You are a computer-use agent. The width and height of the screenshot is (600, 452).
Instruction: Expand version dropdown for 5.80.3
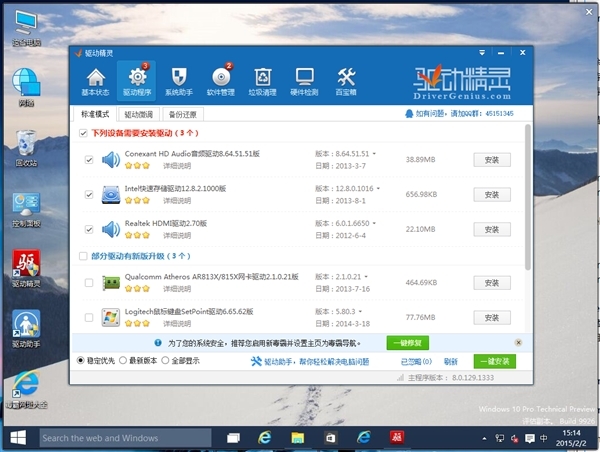click(x=360, y=312)
